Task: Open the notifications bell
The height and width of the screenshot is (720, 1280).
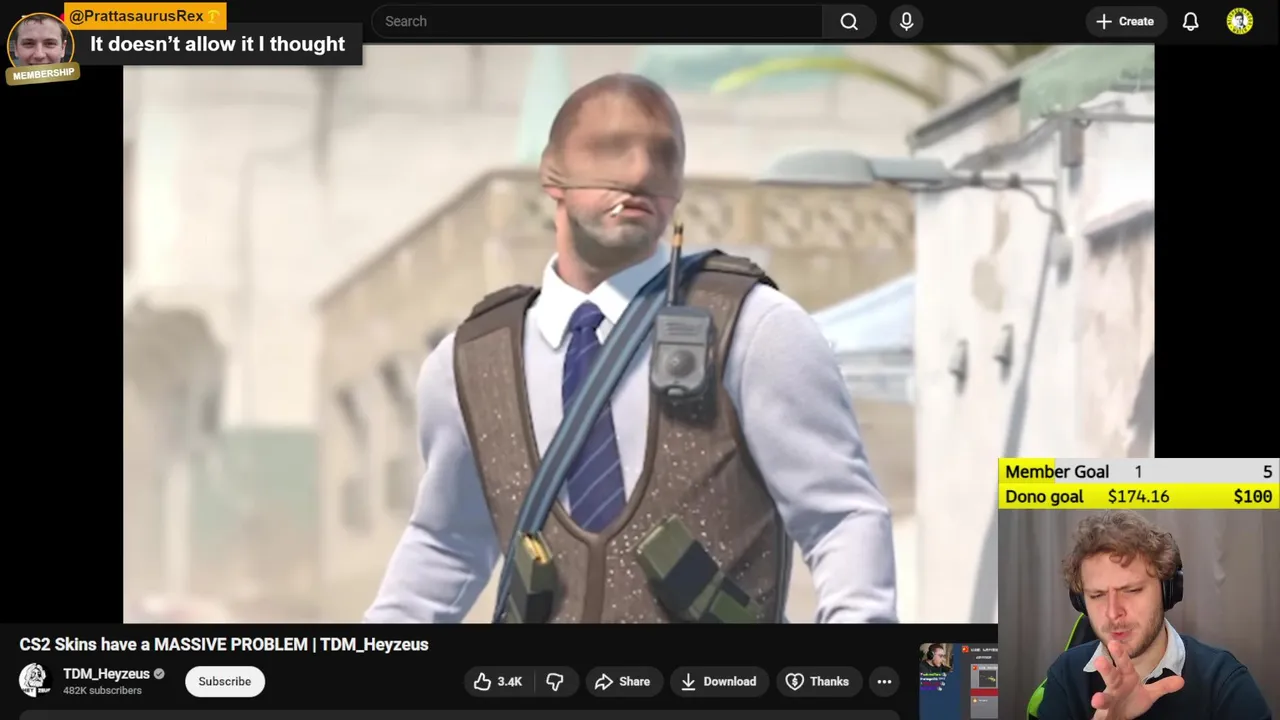Action: [1190, 21]
